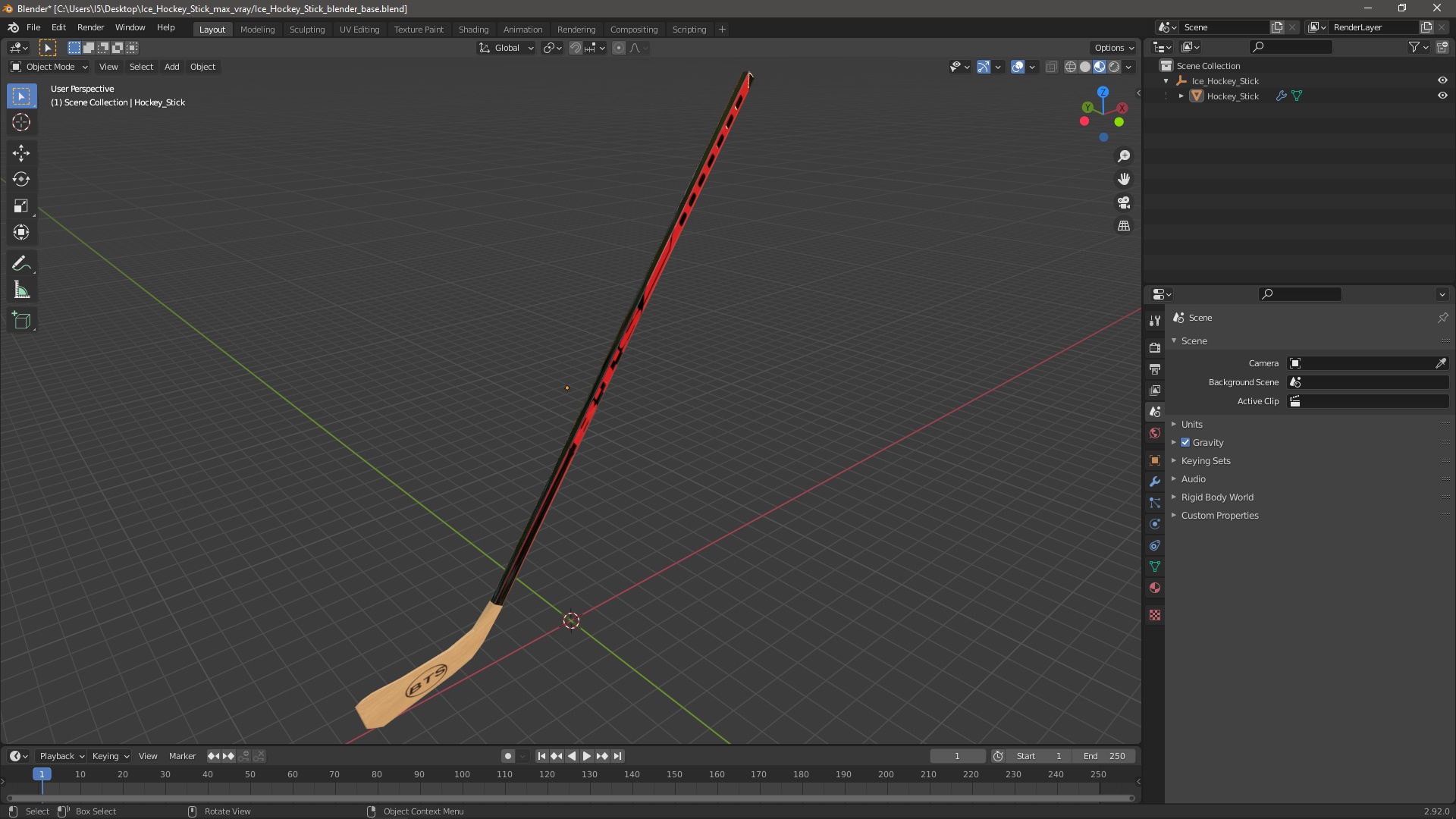Select the Move tool in toolbar
The width and height of the screenshot is (1456, 819).
21,153
